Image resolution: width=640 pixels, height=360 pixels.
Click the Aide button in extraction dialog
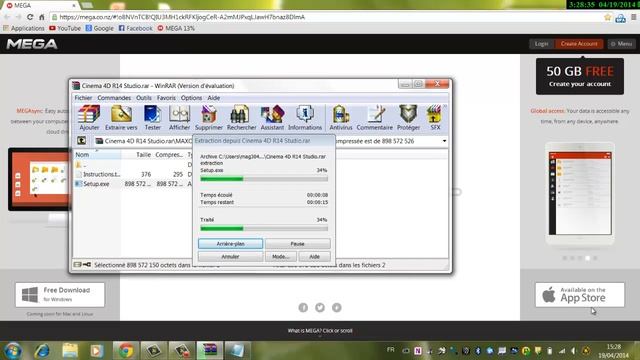pyautogui.click(x=314, y=256)
